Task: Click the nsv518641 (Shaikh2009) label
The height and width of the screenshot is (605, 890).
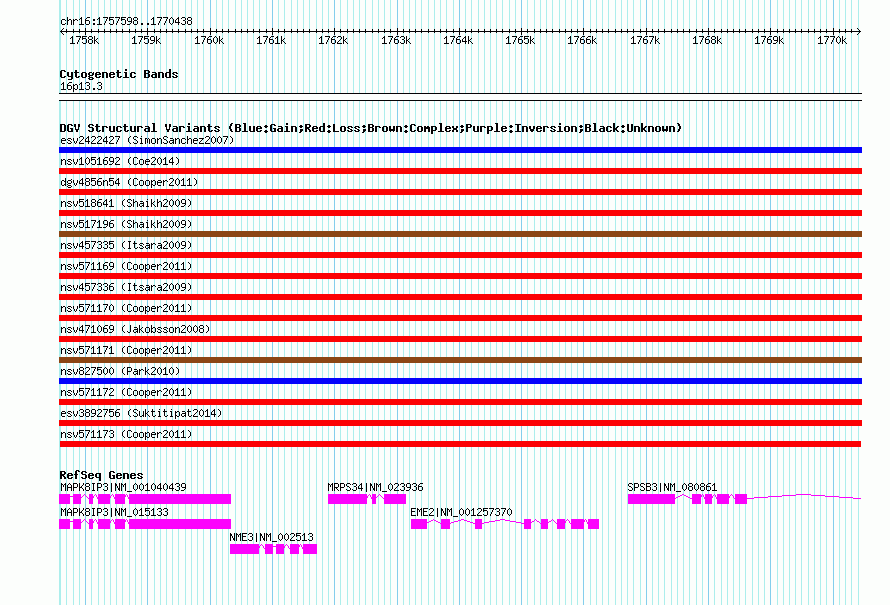Action: coord(126,203)
